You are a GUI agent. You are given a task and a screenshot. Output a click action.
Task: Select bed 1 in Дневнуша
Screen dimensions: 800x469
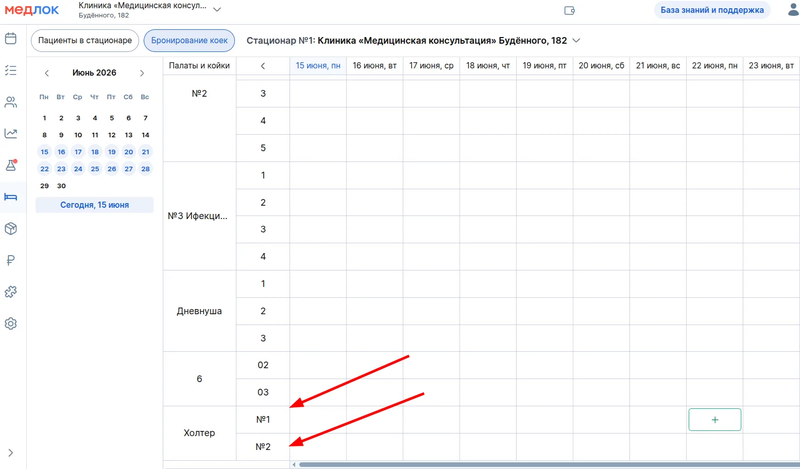click(x=263, y=284)
